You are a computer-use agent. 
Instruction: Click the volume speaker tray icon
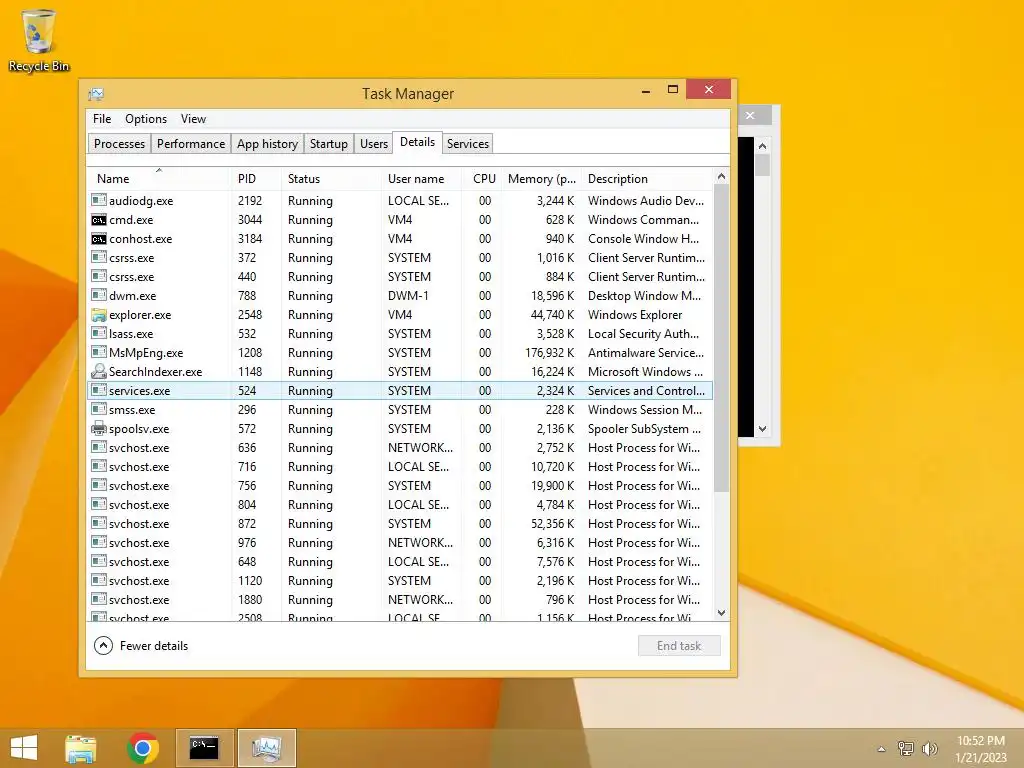(x=929, y=748)
